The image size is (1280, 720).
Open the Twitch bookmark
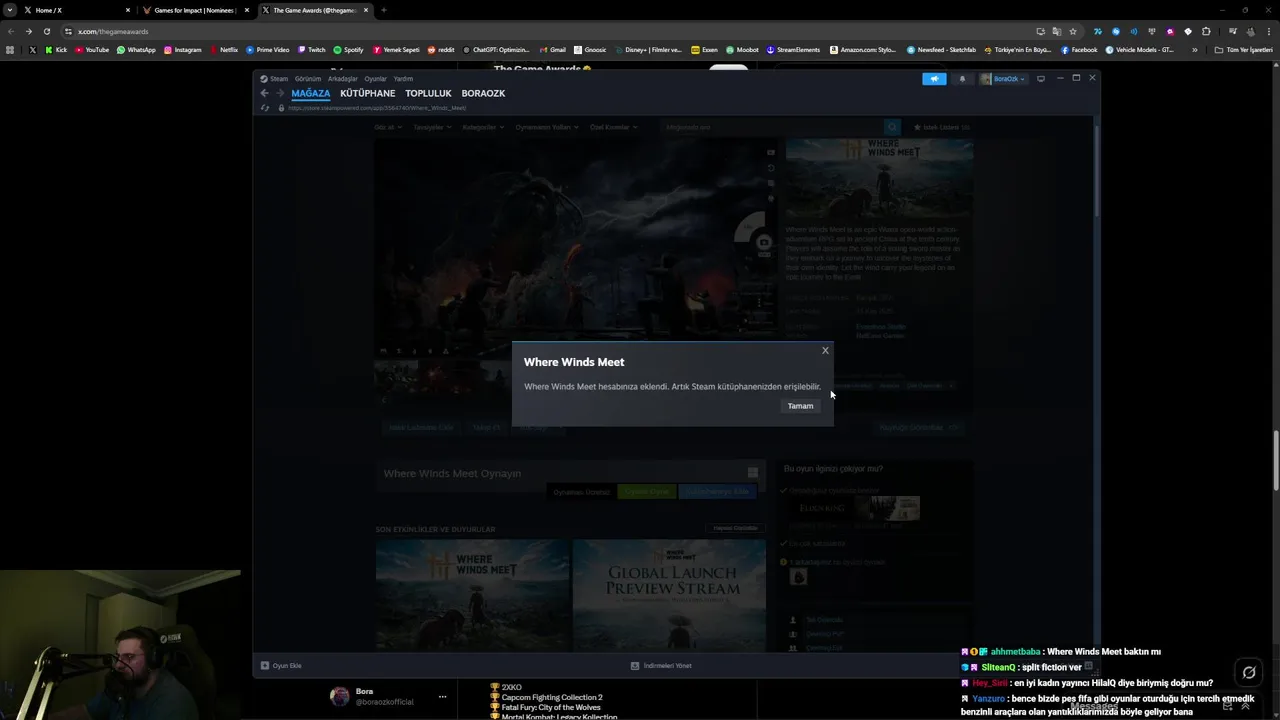coord(311,49)
